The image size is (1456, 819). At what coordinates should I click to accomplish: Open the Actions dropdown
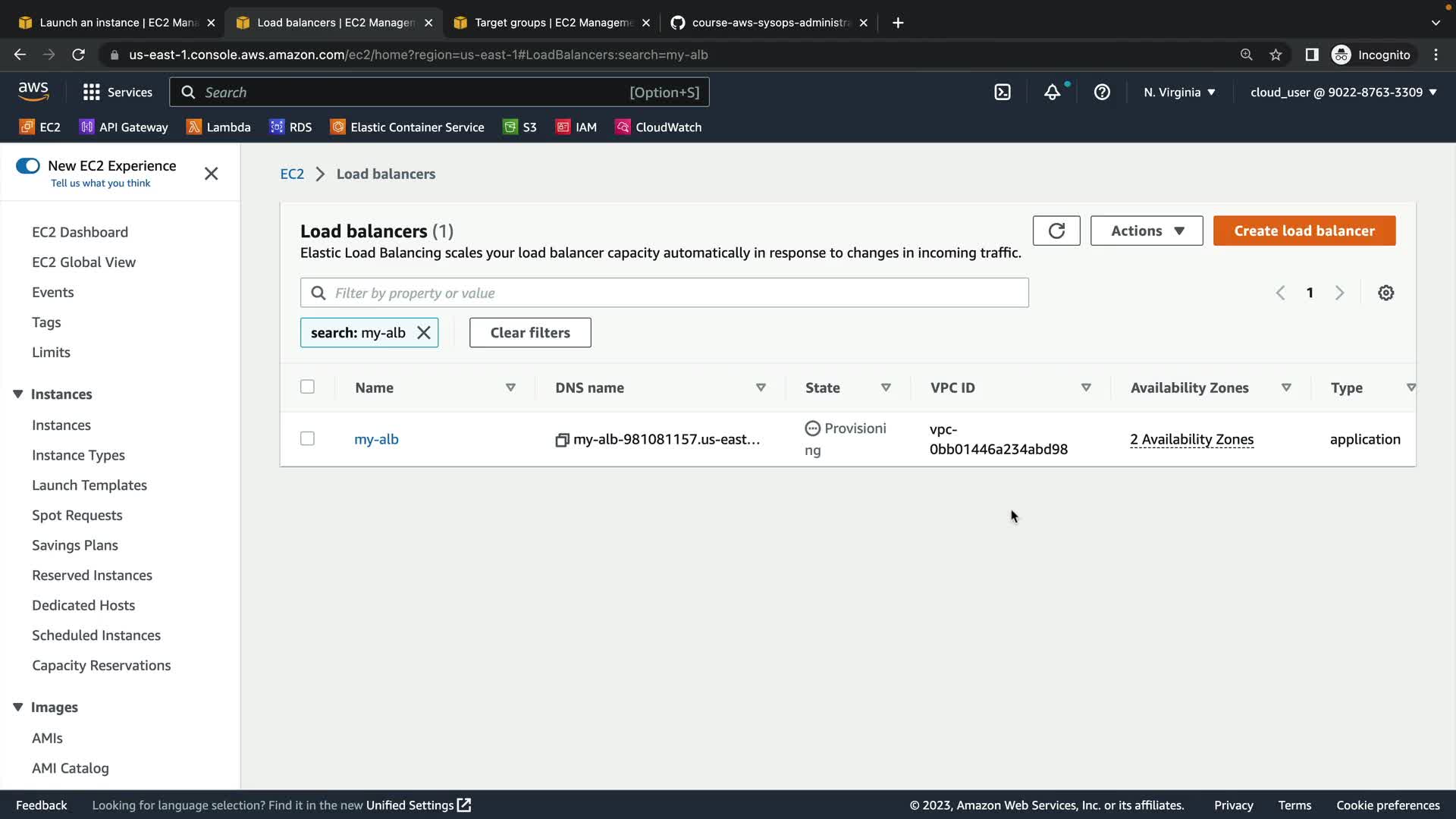[x=1146, y=231]
